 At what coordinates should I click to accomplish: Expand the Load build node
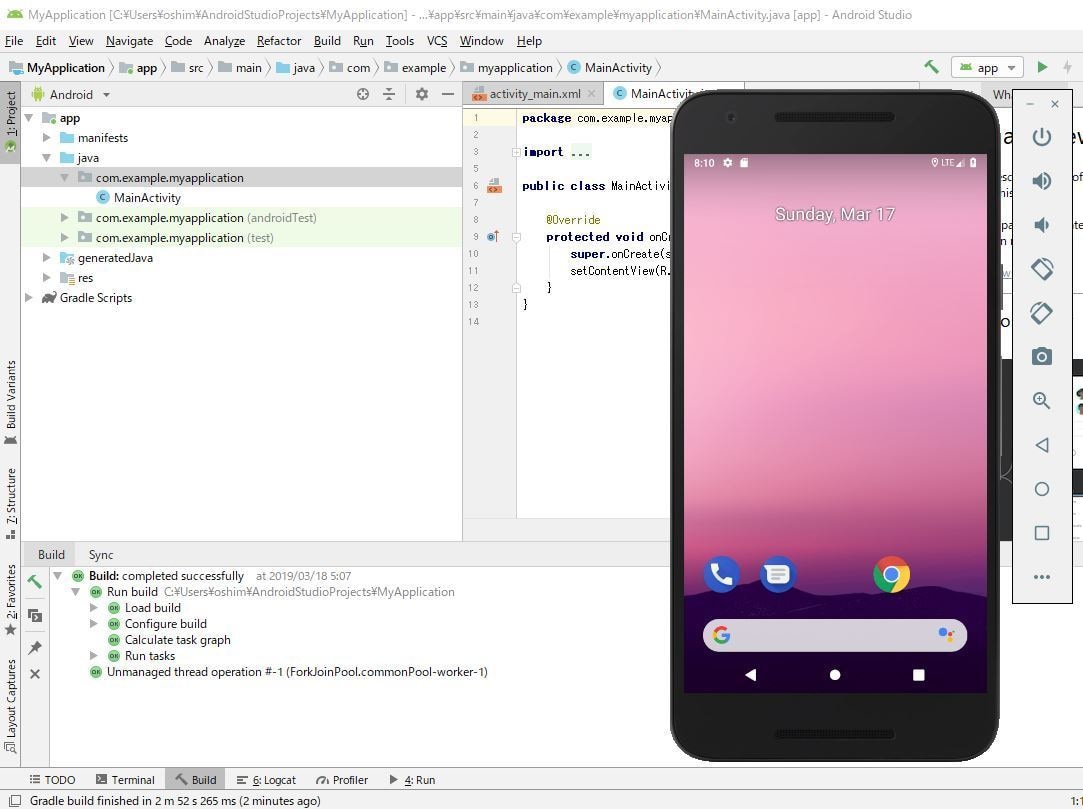pyautogui.click(x=93, y=608)
